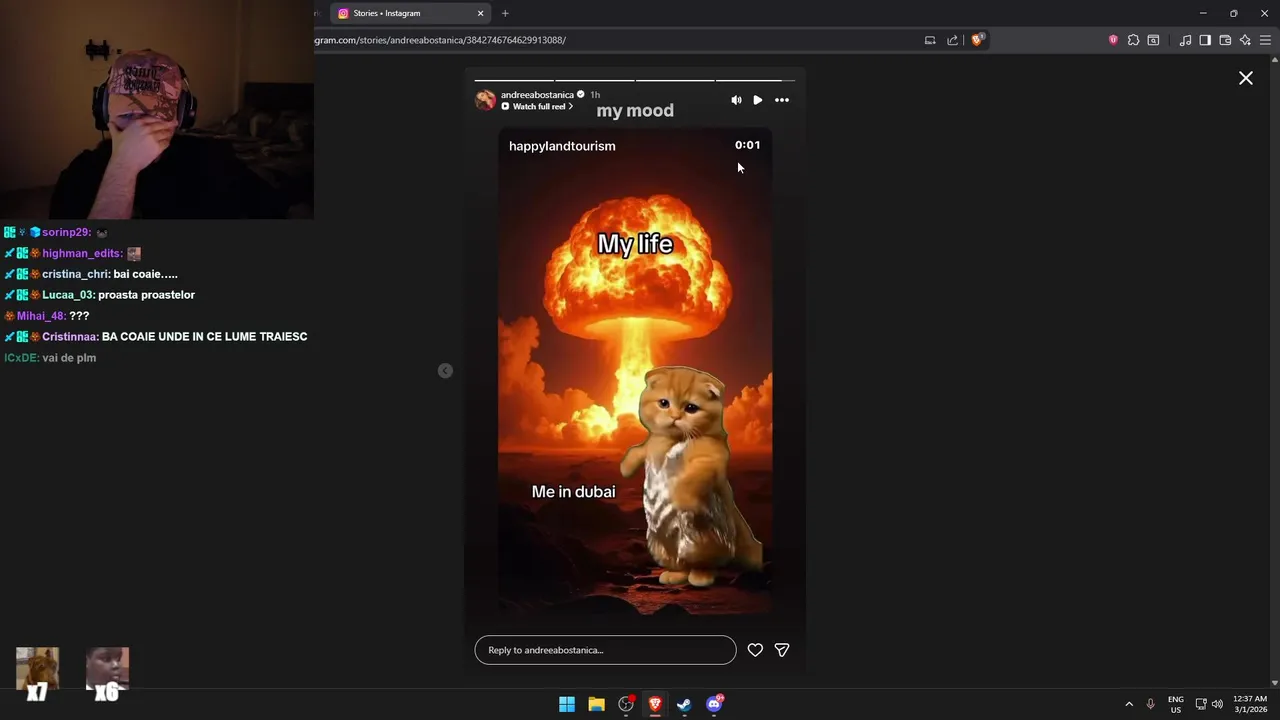Click the microphone tray icon
The width and height of the screenshot is (1280, 720).
[1151, 704]
